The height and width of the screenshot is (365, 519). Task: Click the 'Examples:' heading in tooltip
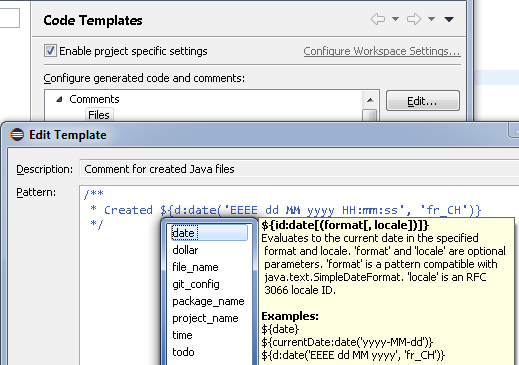[290, 316]
